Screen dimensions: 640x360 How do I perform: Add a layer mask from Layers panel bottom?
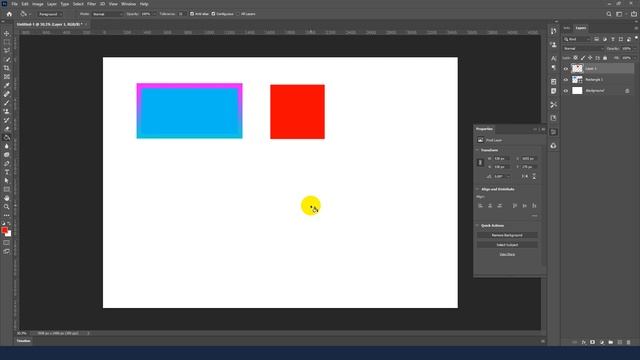(x=593, y=342)
